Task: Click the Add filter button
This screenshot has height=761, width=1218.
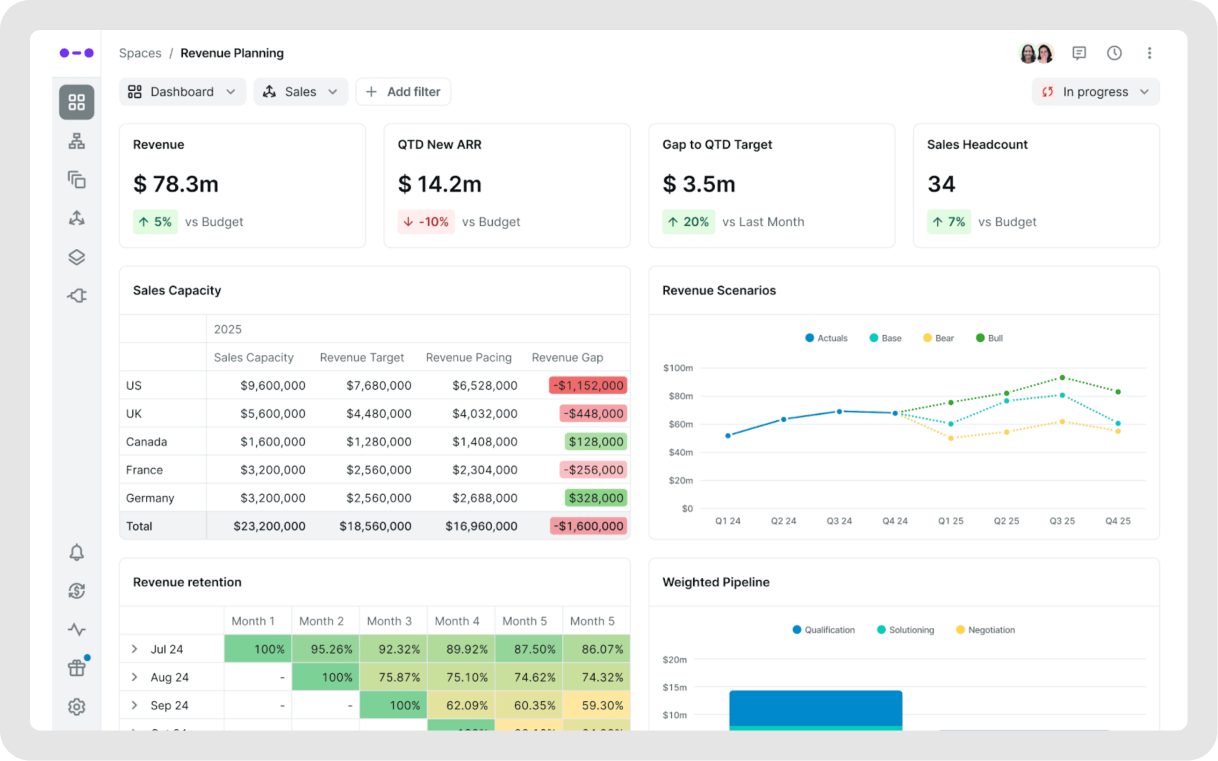Action: pos(403,91)
